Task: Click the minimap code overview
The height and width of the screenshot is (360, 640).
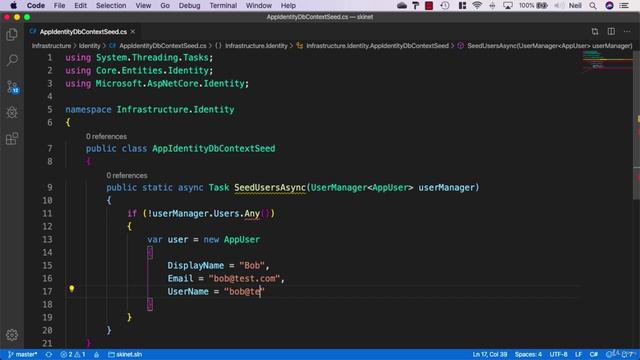Action: pos(607,61)
